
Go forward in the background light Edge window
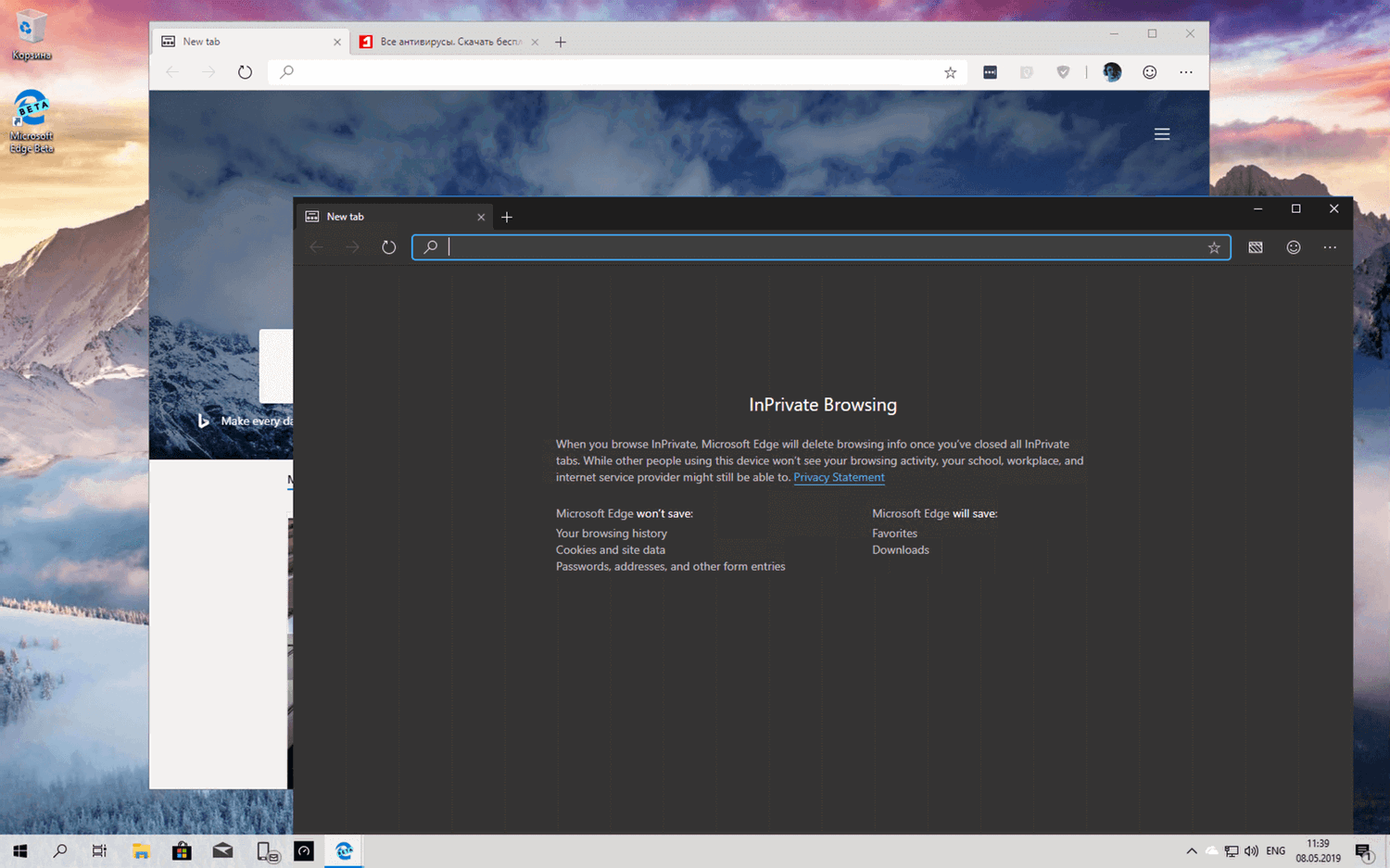click(x=208, y=72)
